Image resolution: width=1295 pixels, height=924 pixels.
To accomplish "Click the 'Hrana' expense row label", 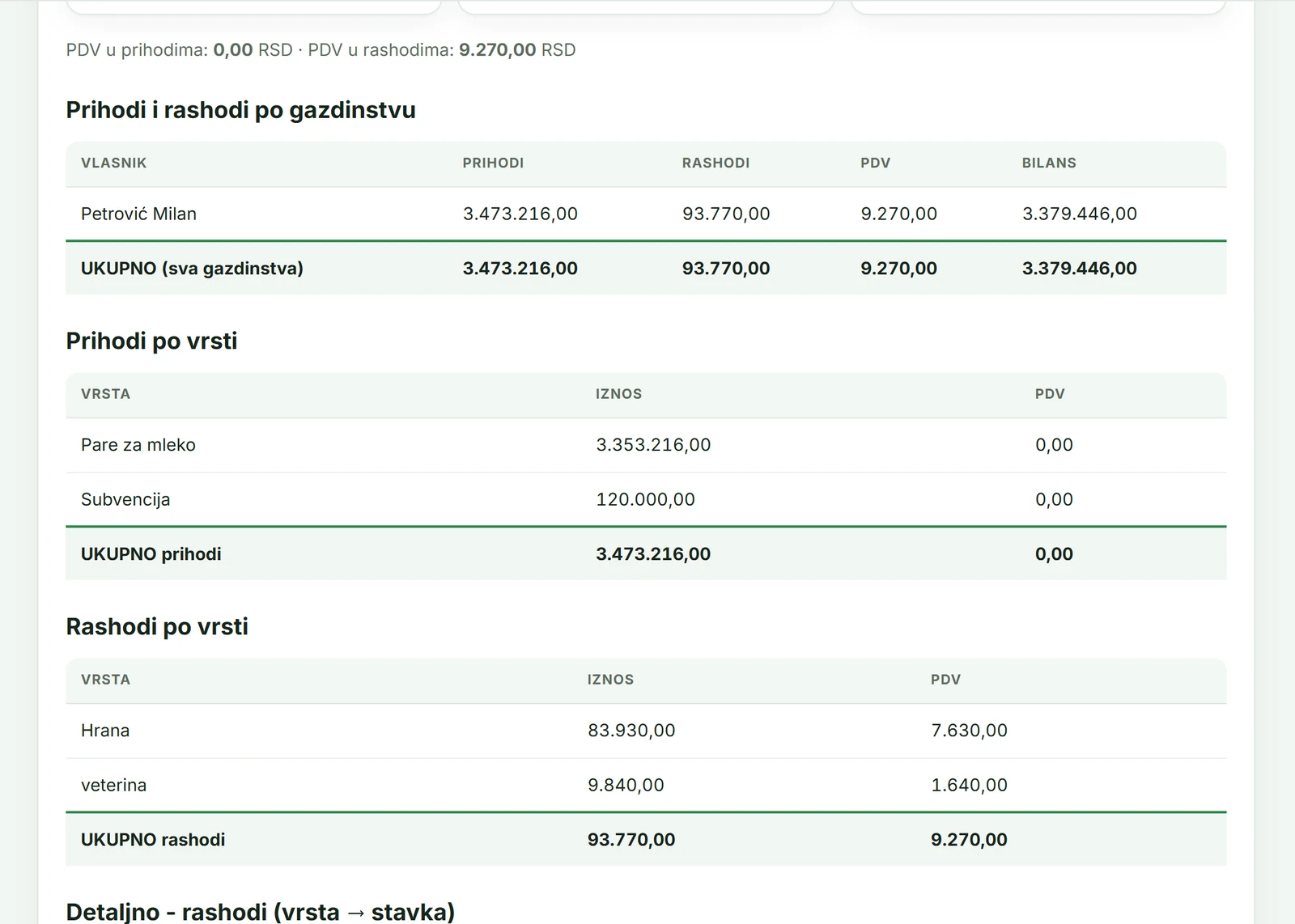I will (x=105, y=731).
